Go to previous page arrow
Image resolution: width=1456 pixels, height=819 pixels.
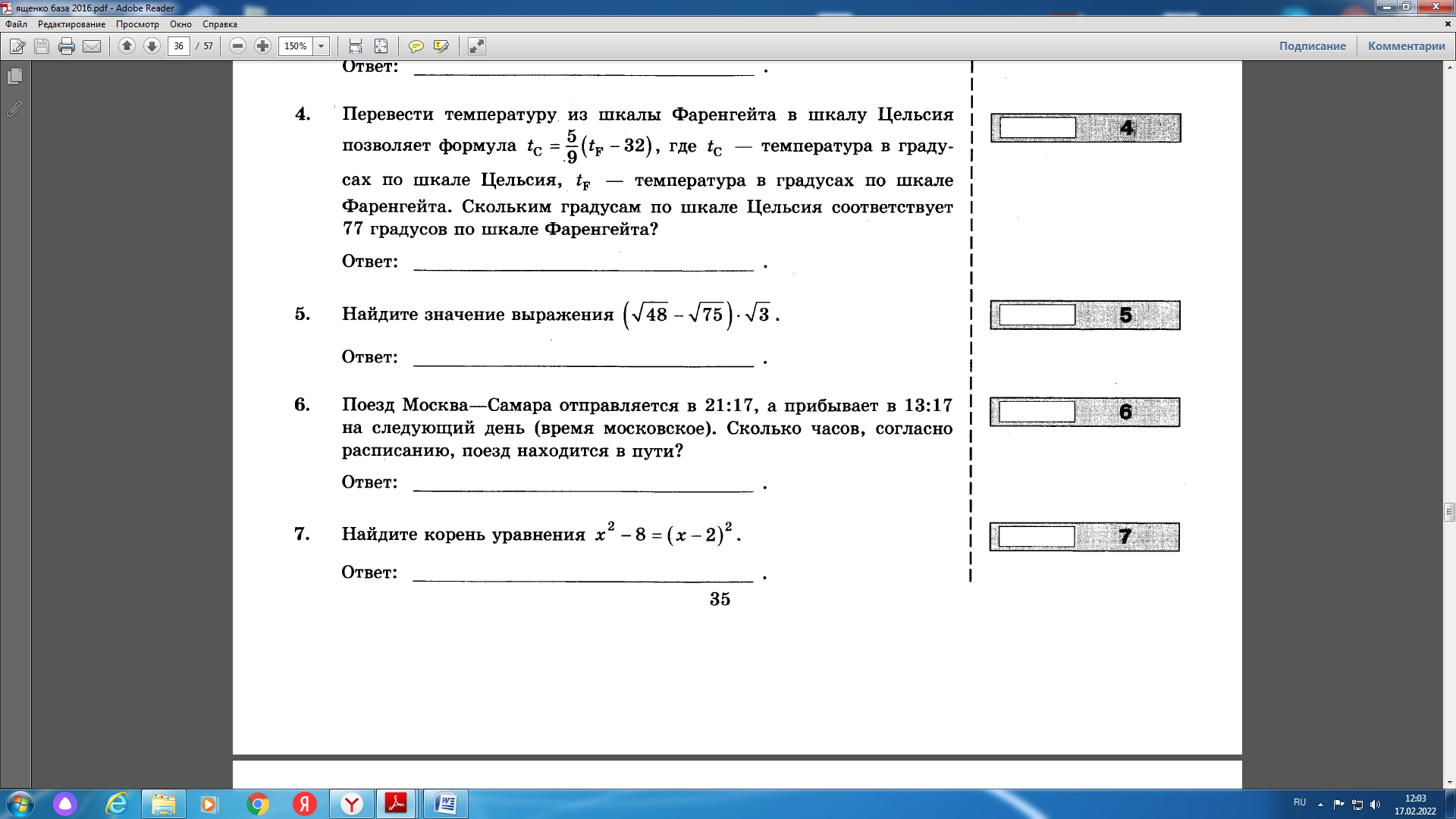coord(127,46)
